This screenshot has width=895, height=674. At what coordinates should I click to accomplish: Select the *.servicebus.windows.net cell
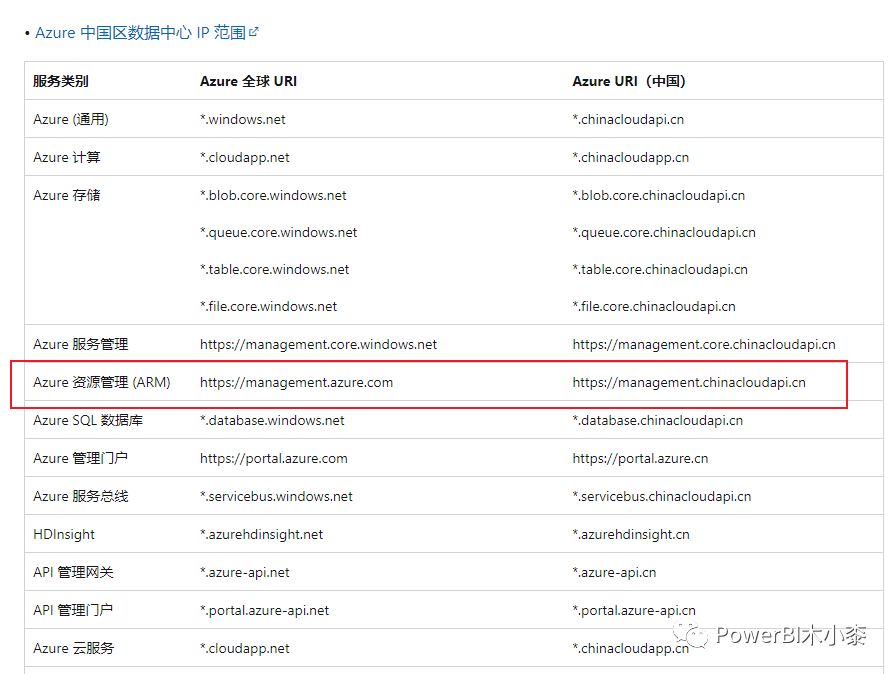[276, 497]
